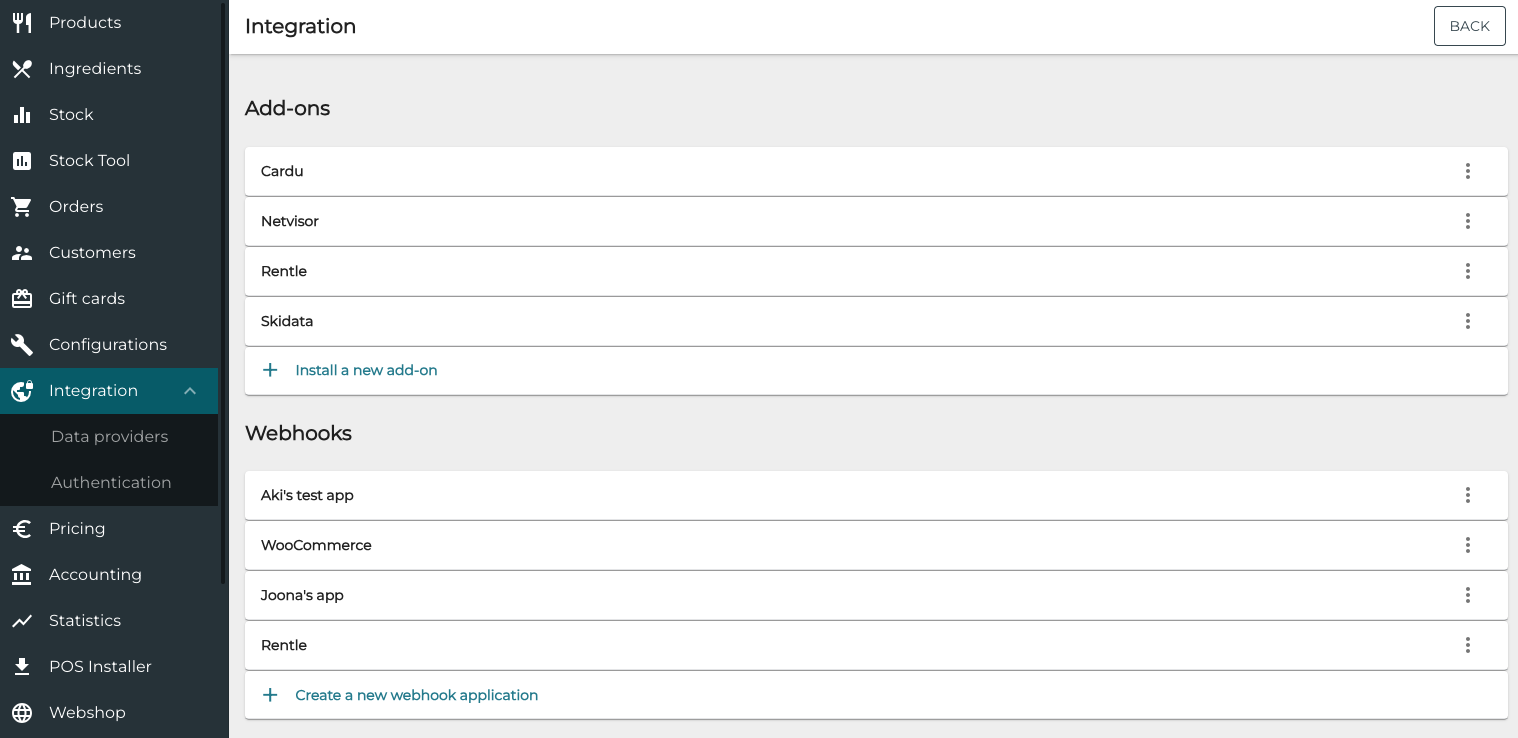Click the POS Installer download icon

tap(22, 666)
